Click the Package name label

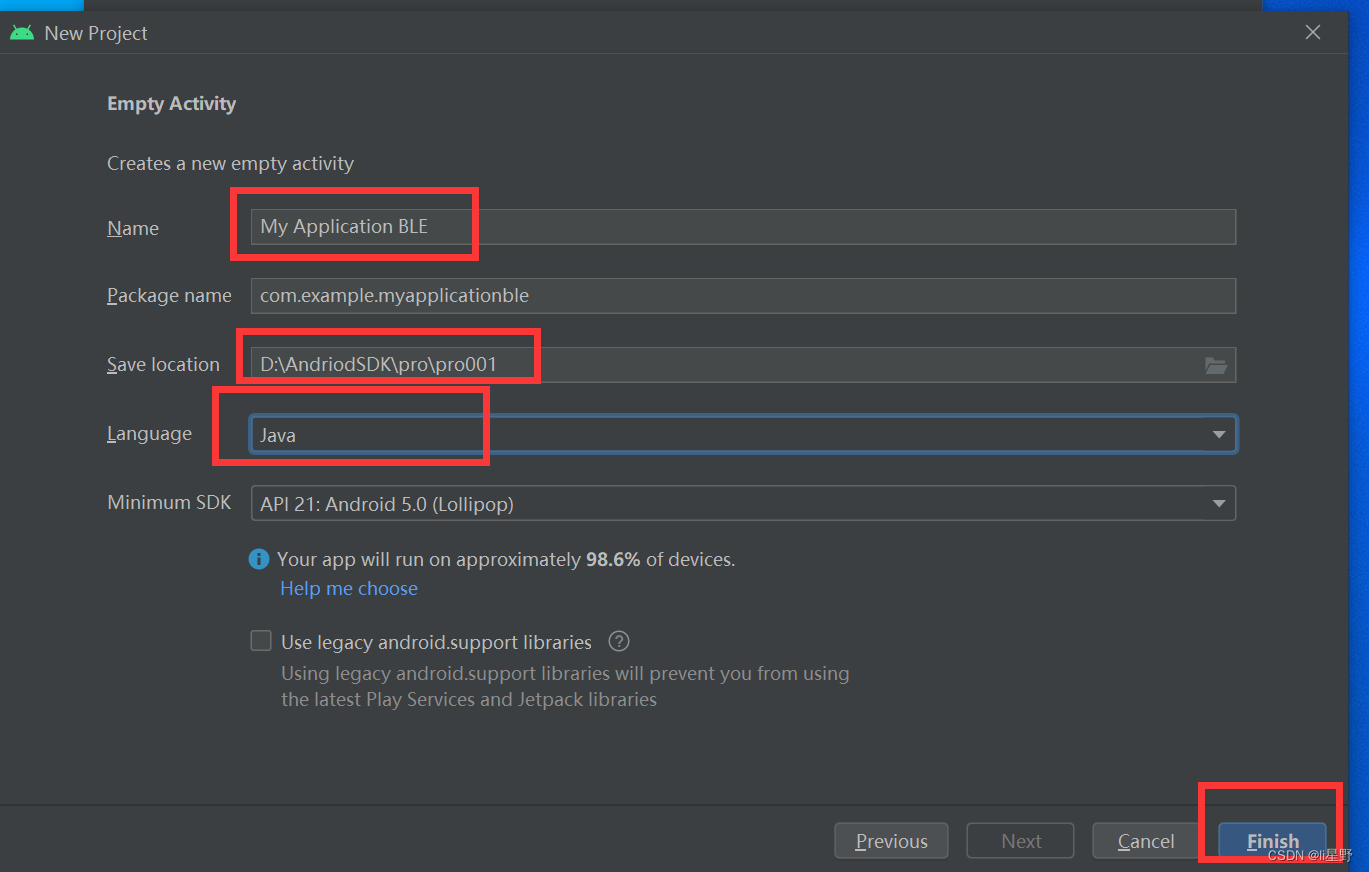[x=169, y=296]
